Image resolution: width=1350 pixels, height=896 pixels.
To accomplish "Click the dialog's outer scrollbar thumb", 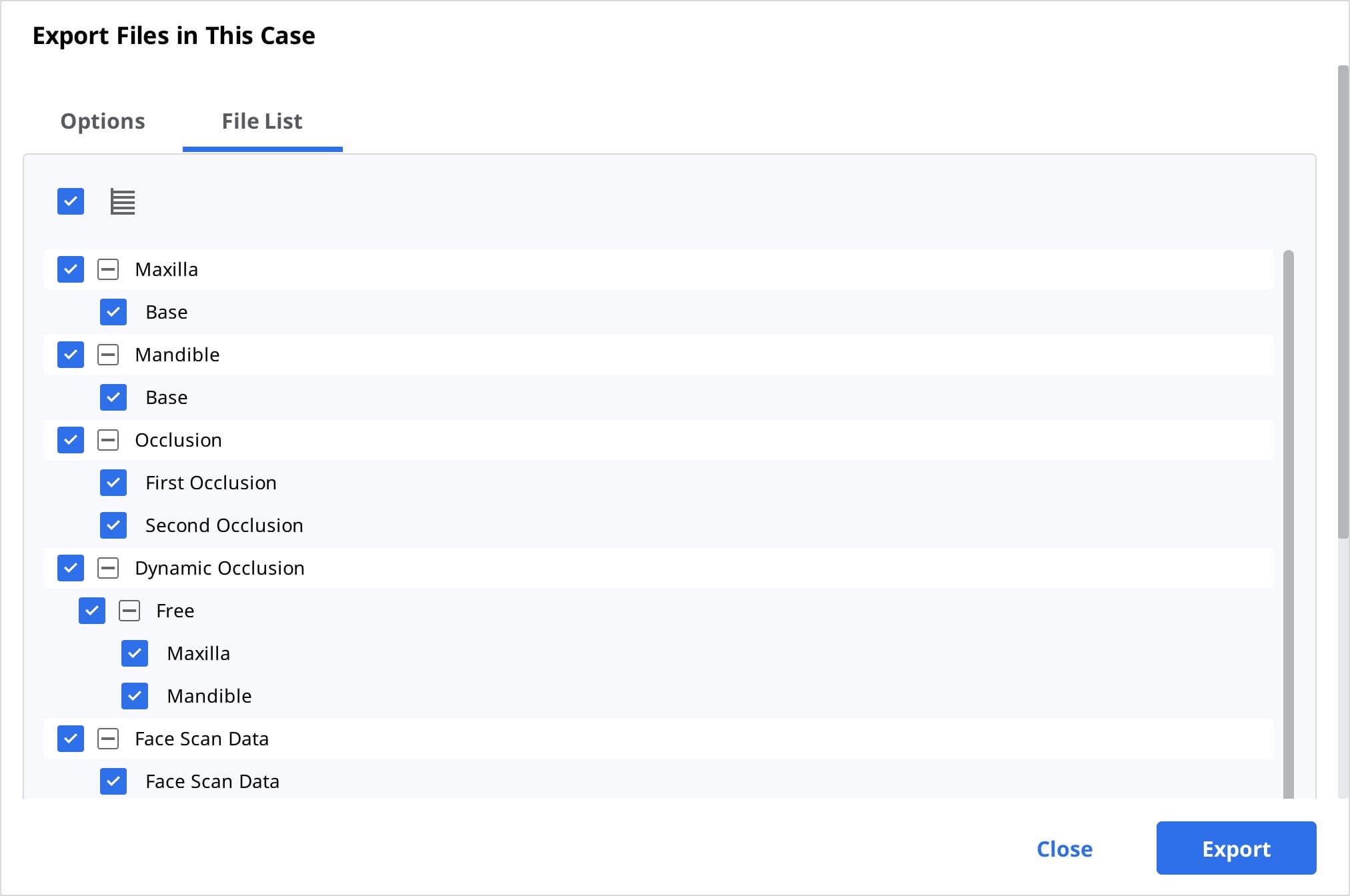I will (1343, 301).
